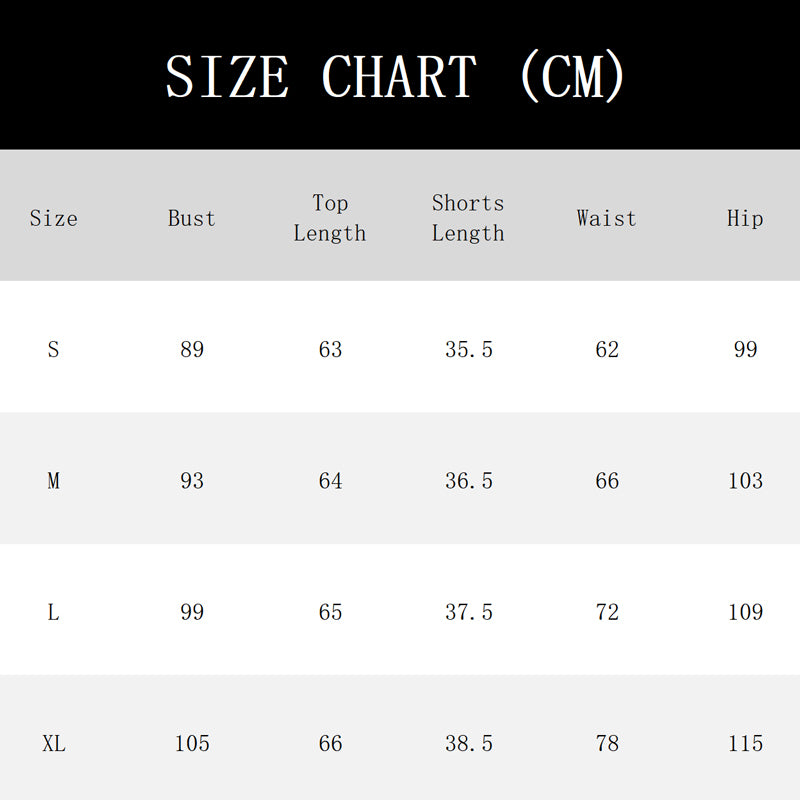Click waist value 66 in M row
The width and height of the screenshot is (800, 800).
pos(607,481)
